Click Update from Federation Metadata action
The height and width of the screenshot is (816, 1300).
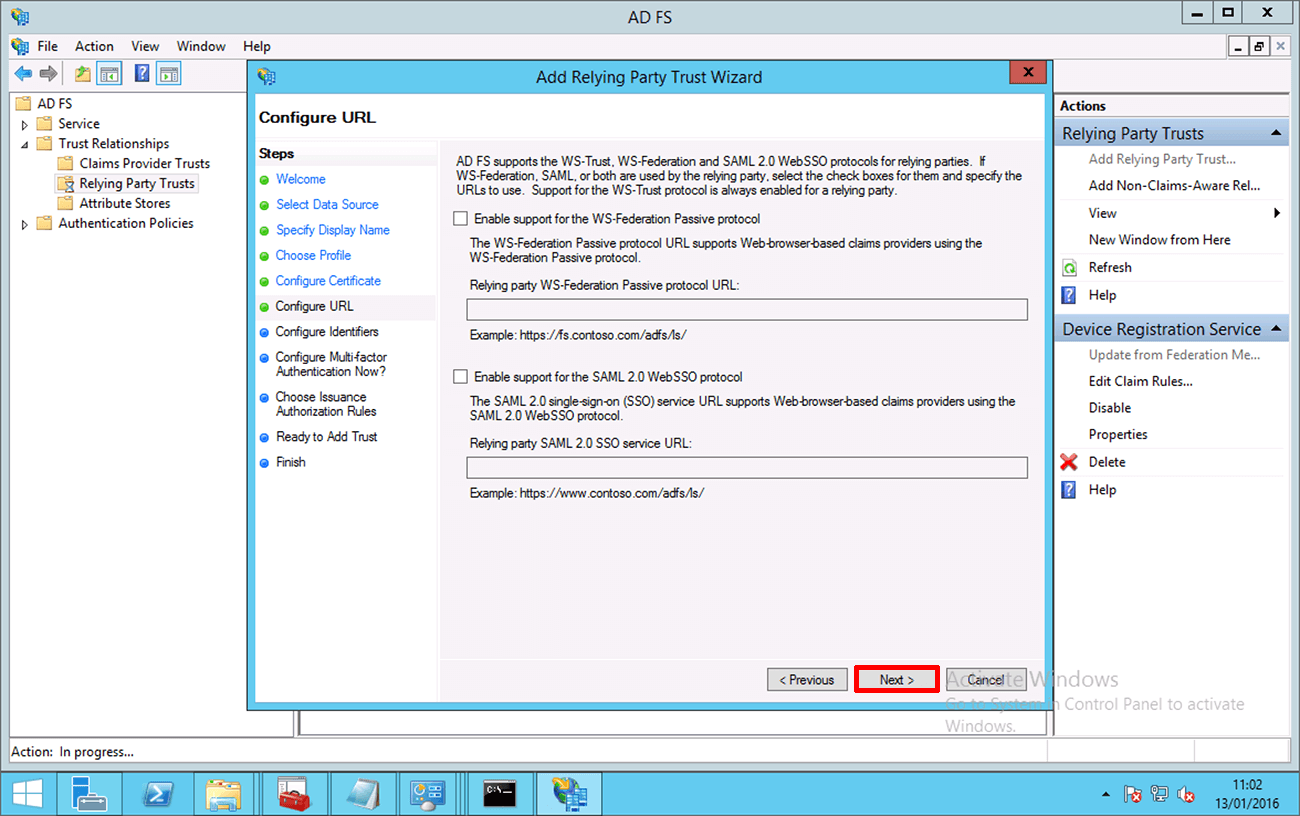[x=1175, y=355]
